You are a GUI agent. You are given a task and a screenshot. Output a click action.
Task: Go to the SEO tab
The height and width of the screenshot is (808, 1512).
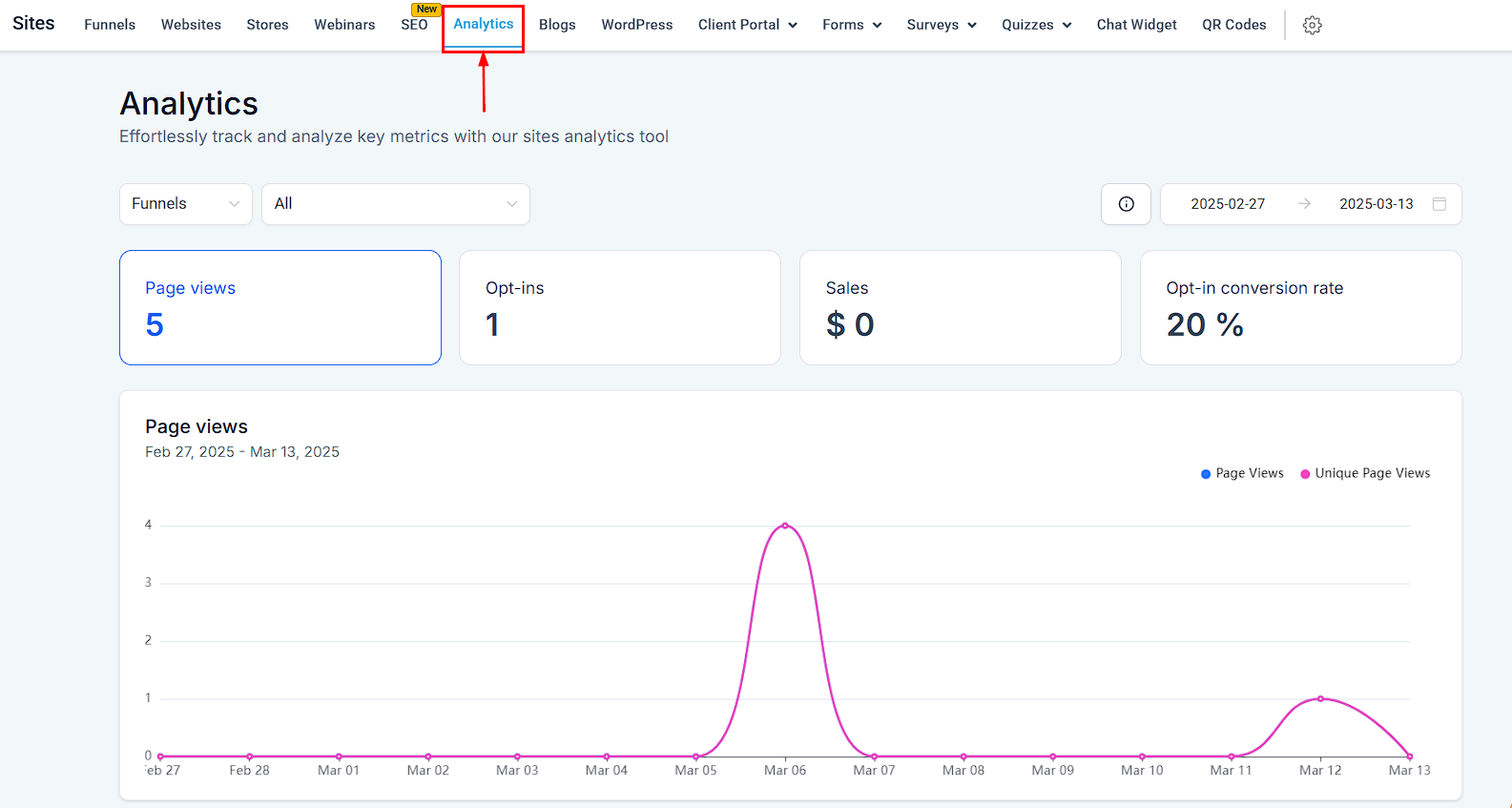pyautogui.click(x=414, y=25)
